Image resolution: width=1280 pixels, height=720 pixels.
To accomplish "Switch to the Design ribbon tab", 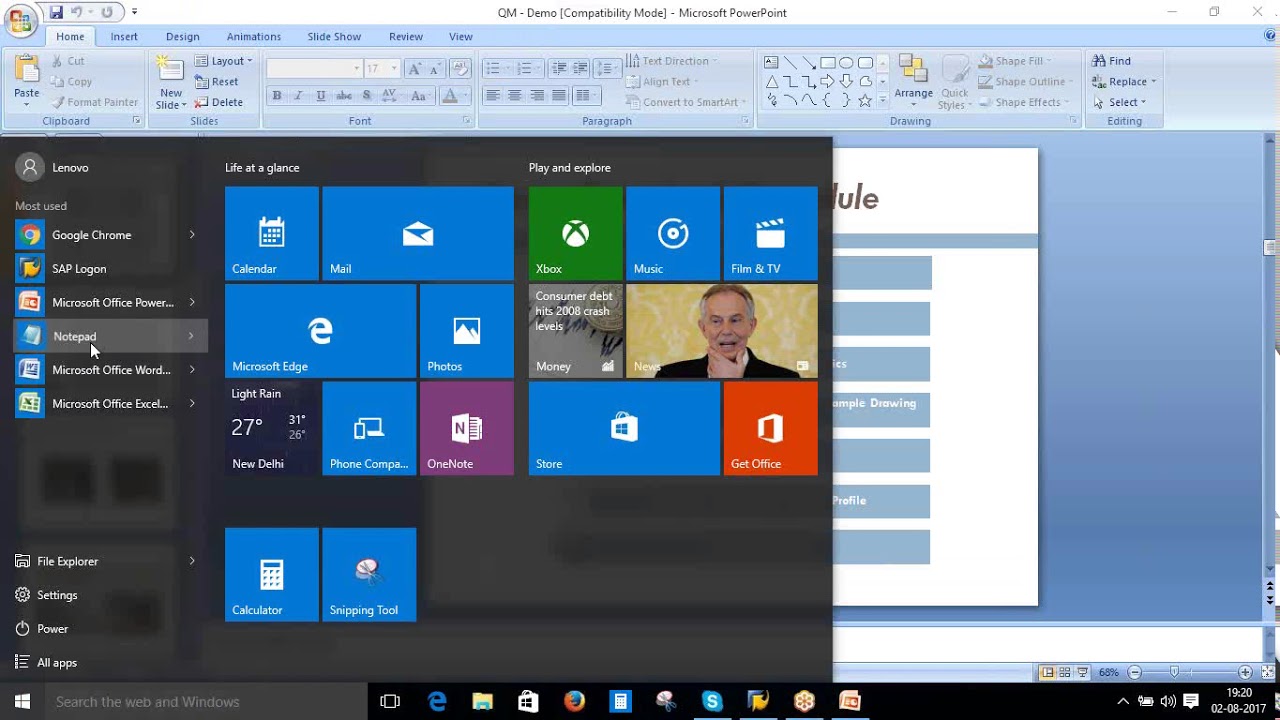I will (x=183, y=37).
